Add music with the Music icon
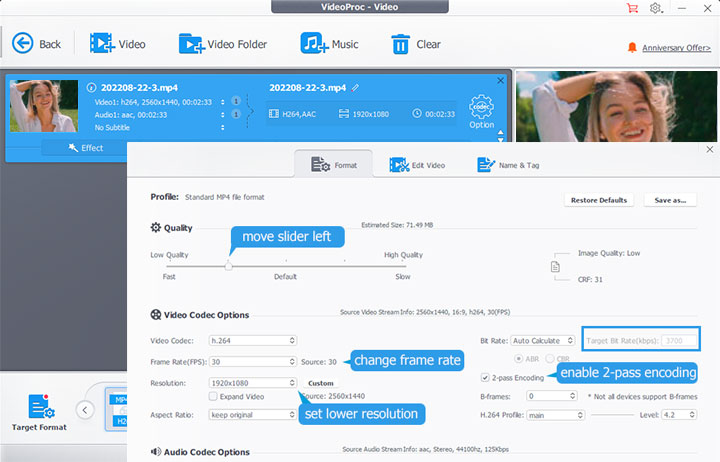 tap(314, 43)
